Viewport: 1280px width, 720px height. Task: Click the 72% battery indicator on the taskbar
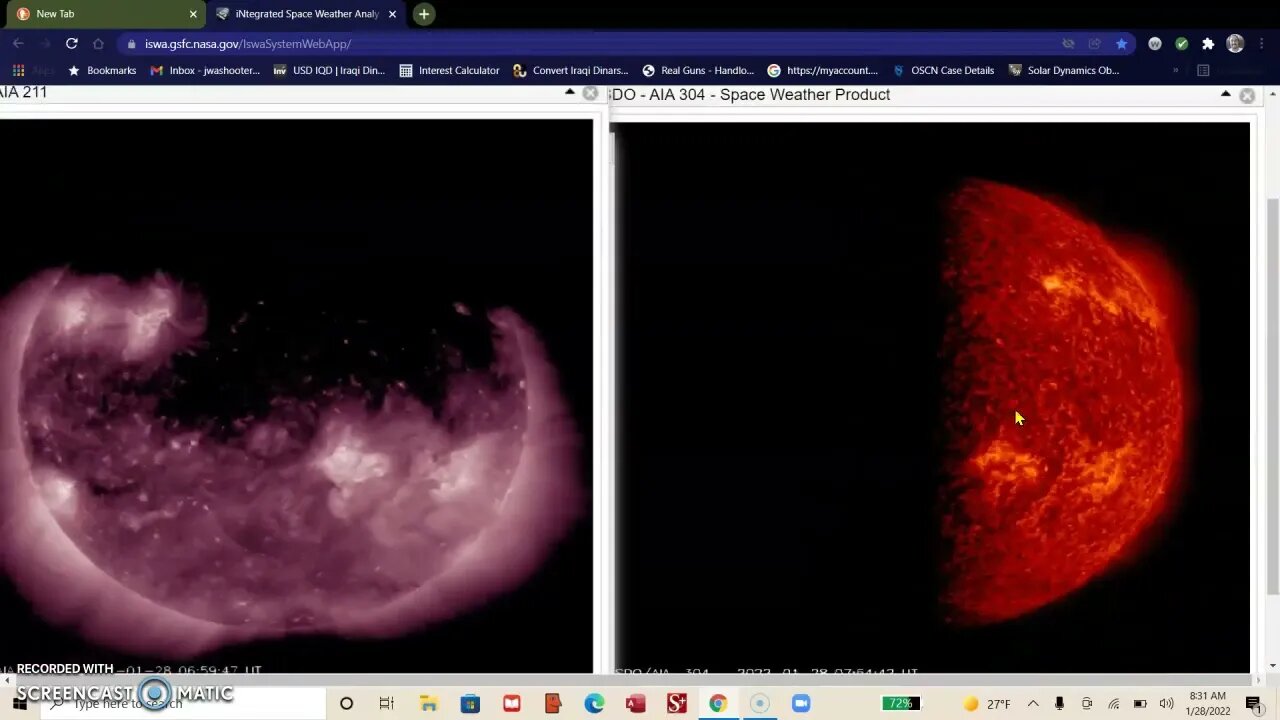901,704
